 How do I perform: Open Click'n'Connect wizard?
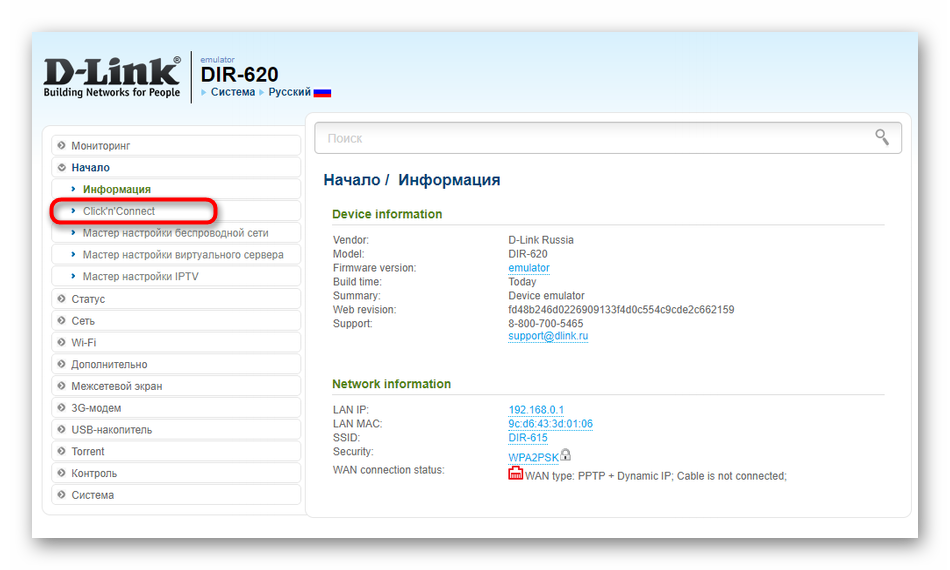point(119,211)
